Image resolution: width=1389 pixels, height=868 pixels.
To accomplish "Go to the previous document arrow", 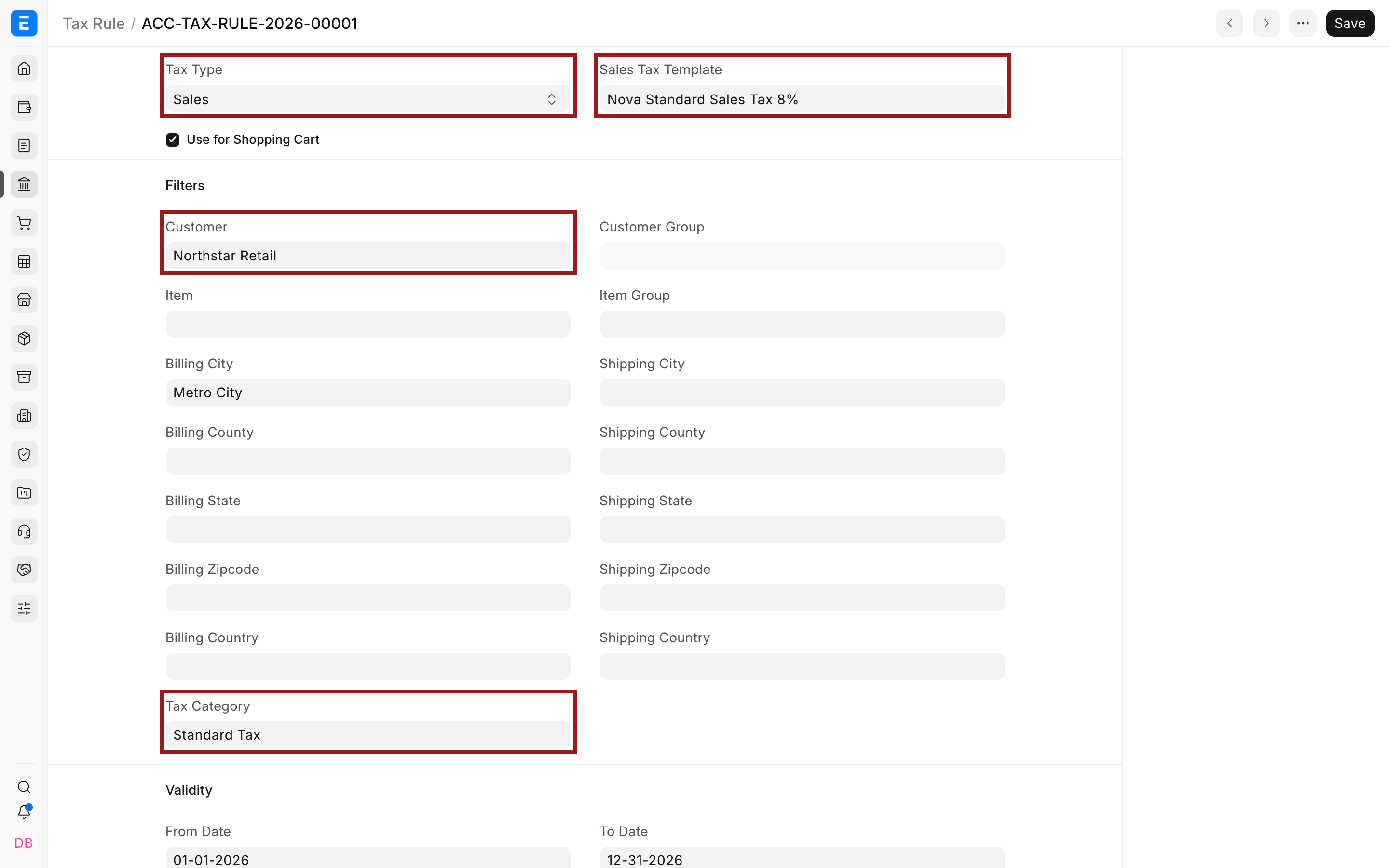I will pos(1229,24).
